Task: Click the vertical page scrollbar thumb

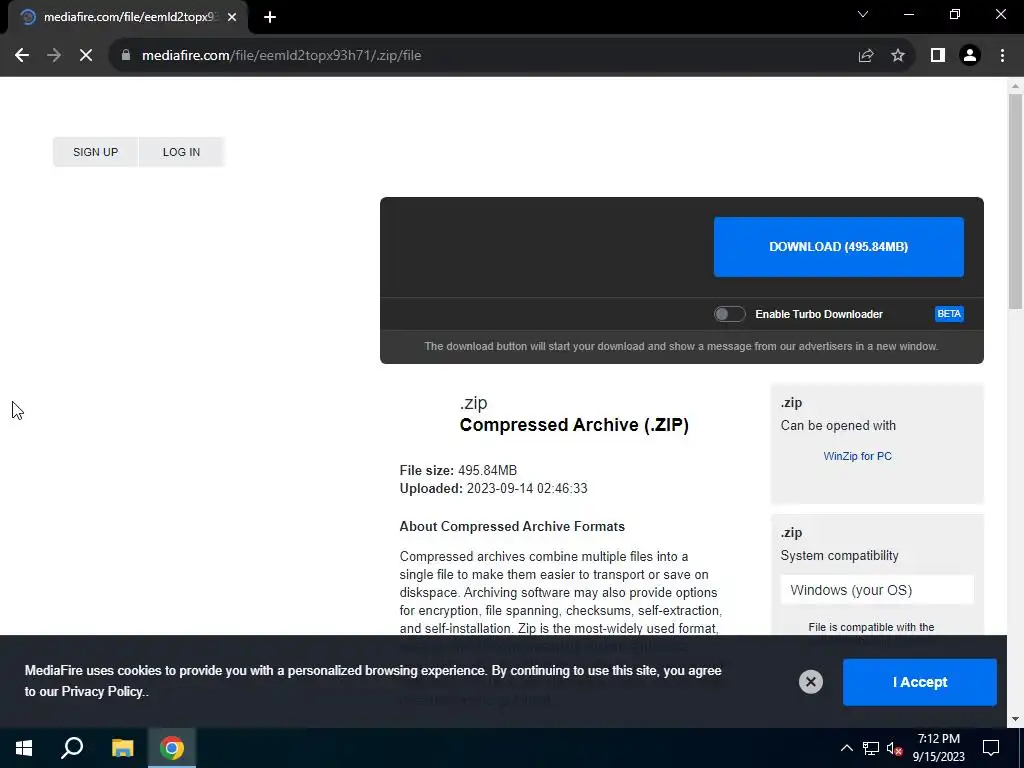Action: point(1015,201)
